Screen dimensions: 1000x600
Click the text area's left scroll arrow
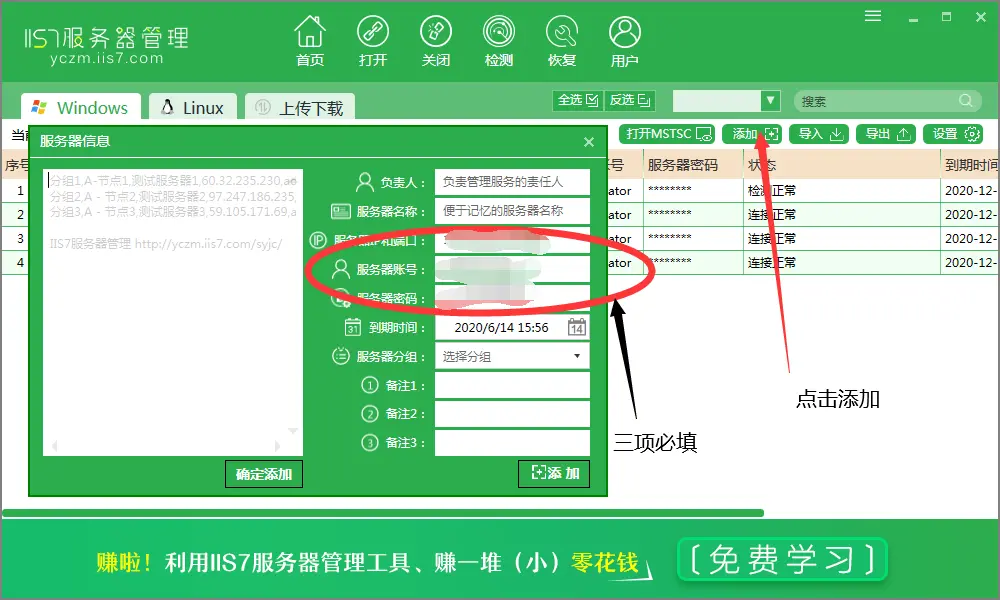coord(54,446)
